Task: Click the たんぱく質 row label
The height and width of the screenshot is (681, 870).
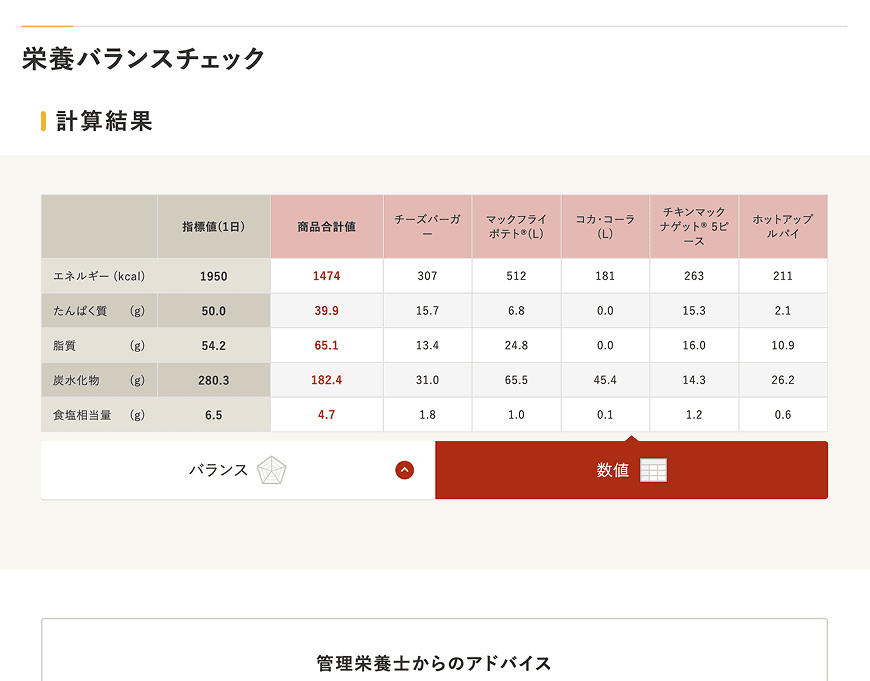Action: (99, 311)
